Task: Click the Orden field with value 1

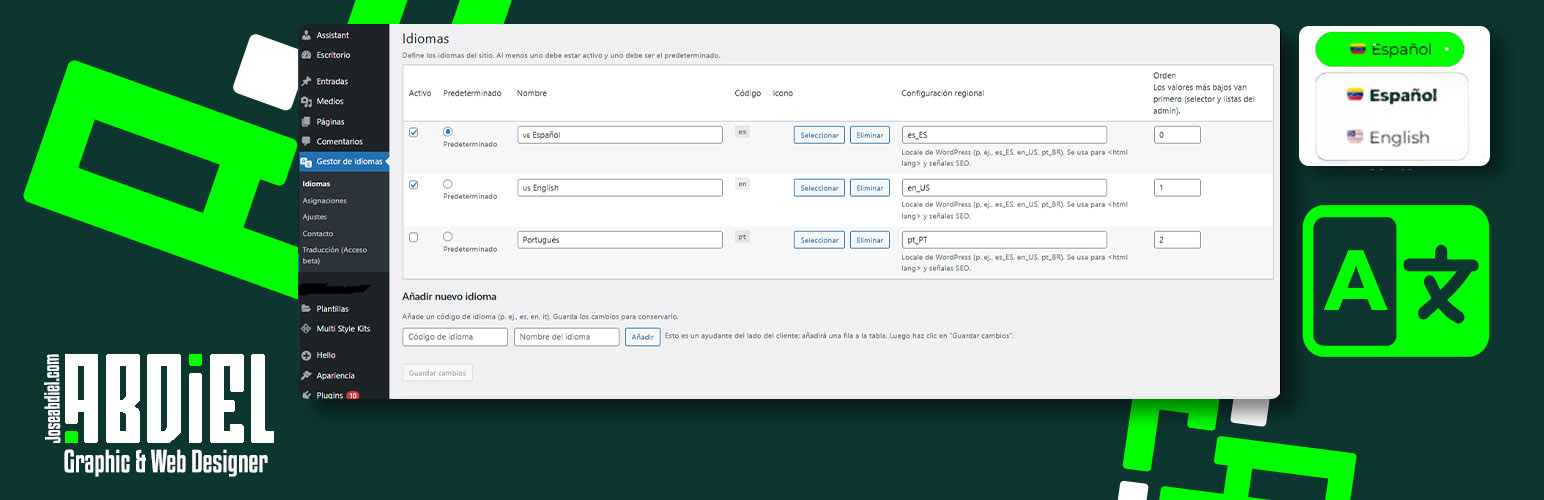Action: [x=1177, y=188]
